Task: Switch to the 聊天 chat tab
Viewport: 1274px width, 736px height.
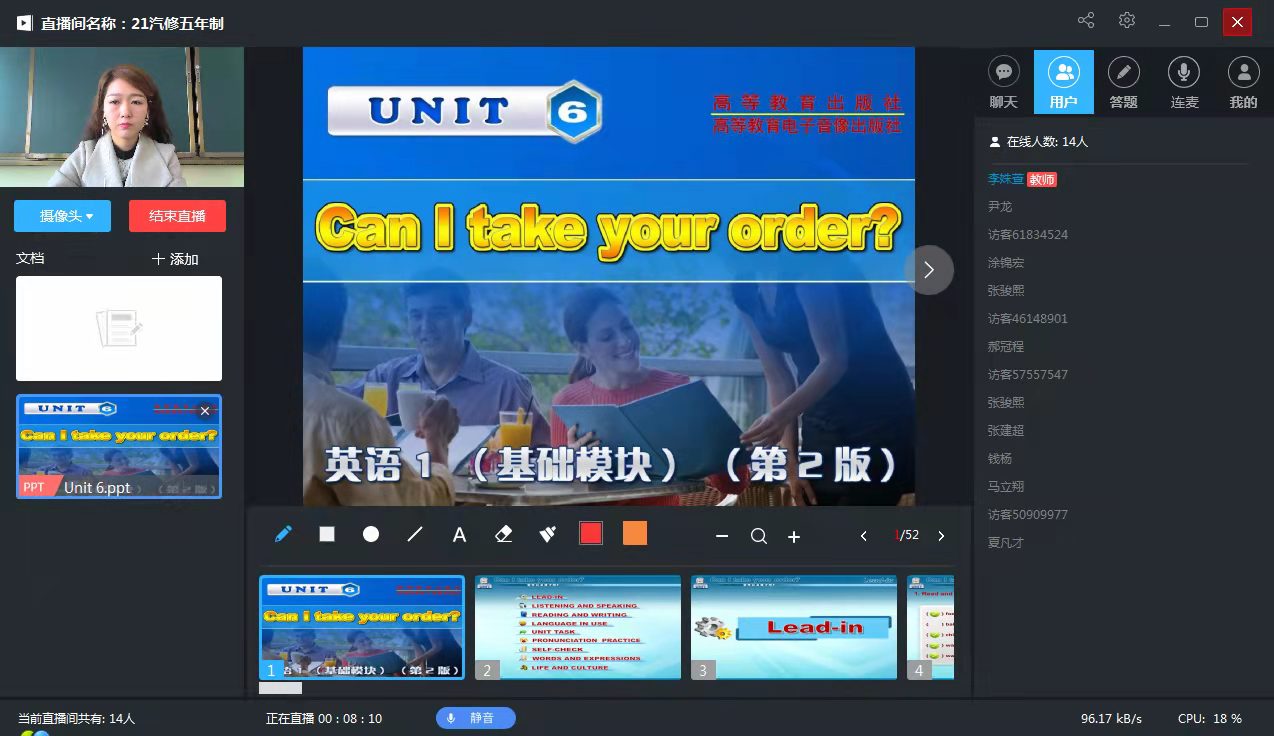Action: (x=1003, y=82)
